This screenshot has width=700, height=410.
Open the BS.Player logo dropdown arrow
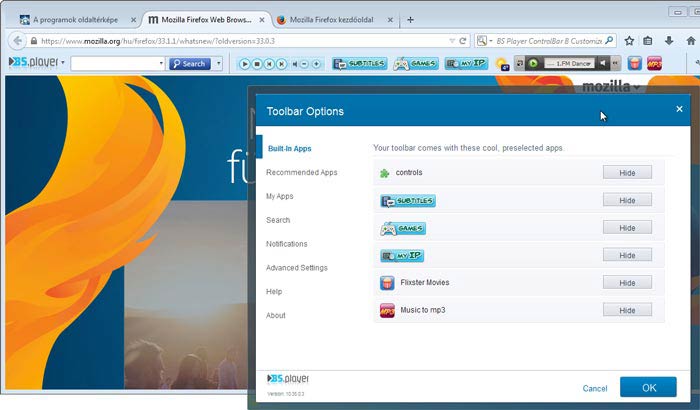coord(62,63)
